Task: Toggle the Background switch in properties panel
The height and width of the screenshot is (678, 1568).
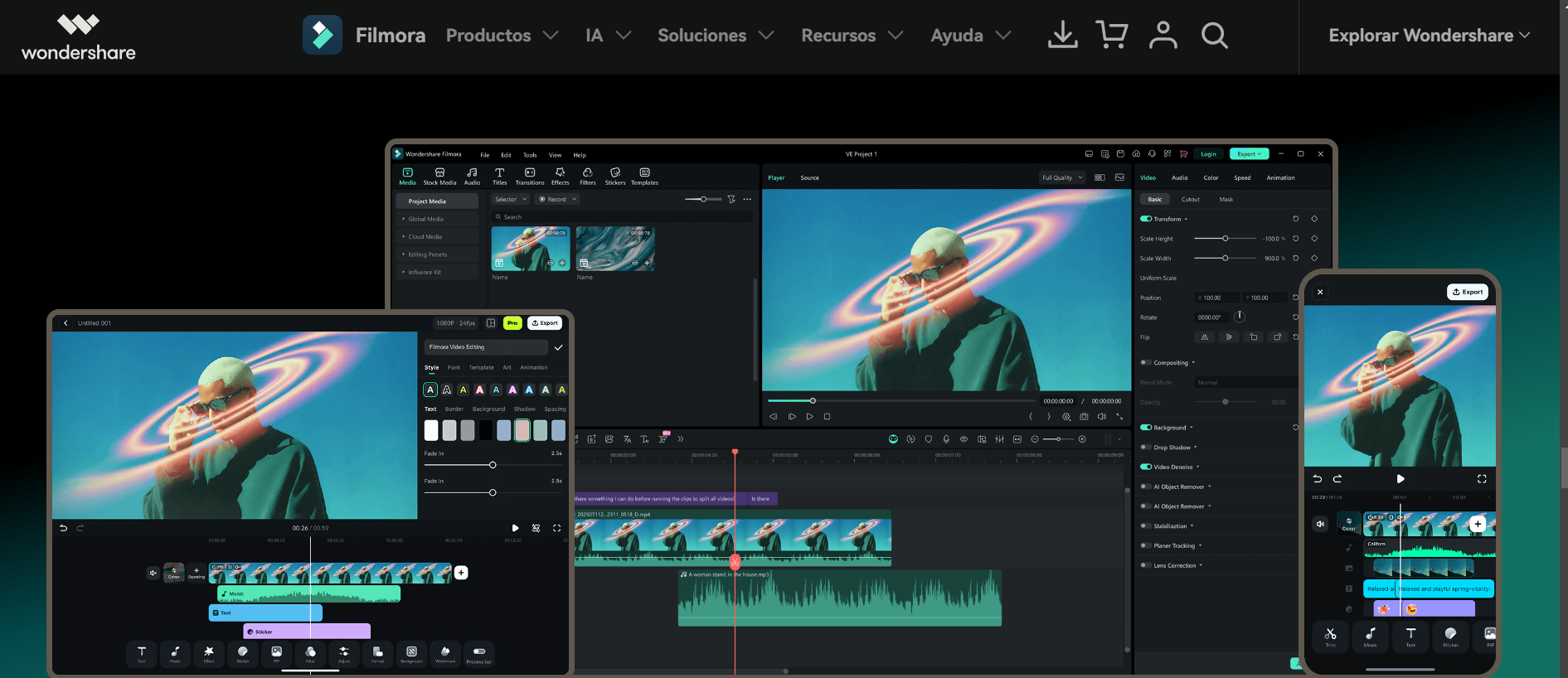Action: pyautogui.click(x=1146, y=428)
